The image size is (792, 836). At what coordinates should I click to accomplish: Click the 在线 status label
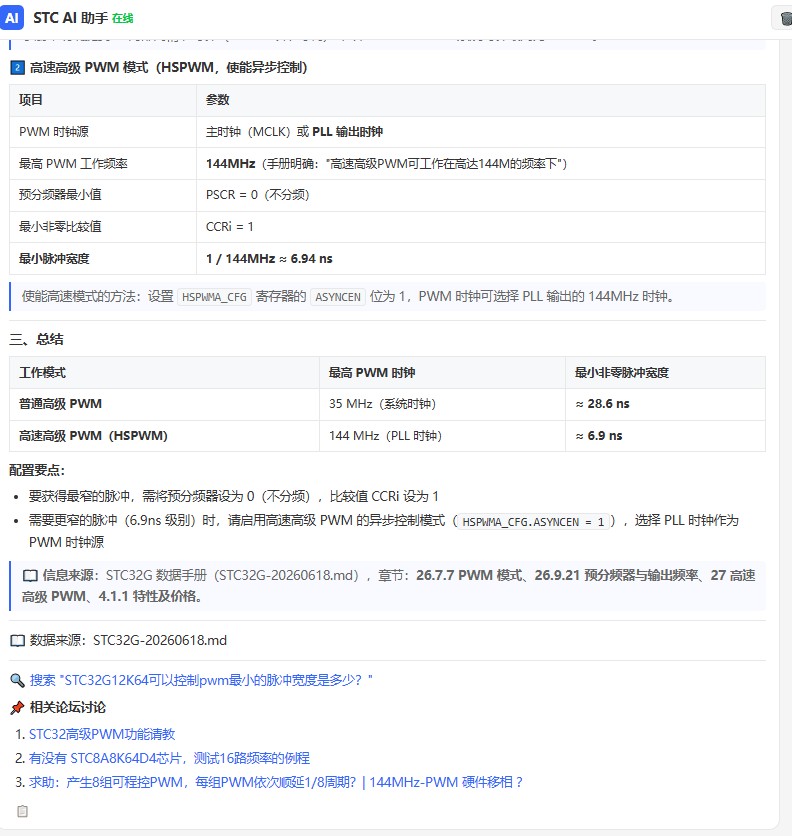pyautogui.click(x=123, y=19)
